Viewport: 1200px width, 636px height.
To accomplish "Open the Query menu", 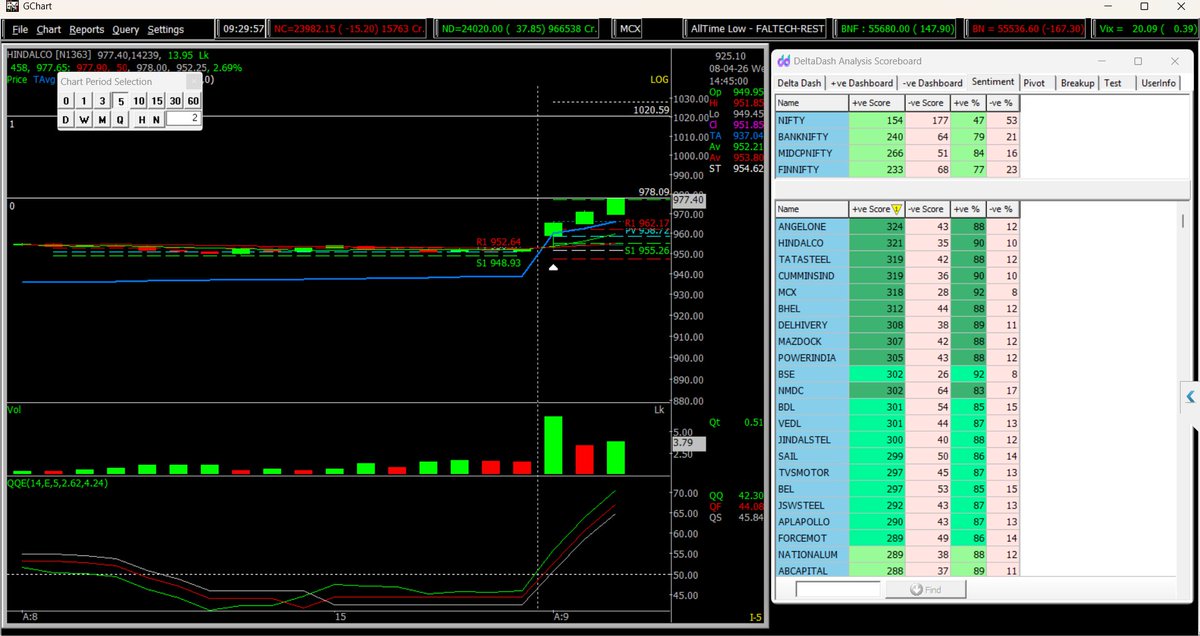I will 125,30.
